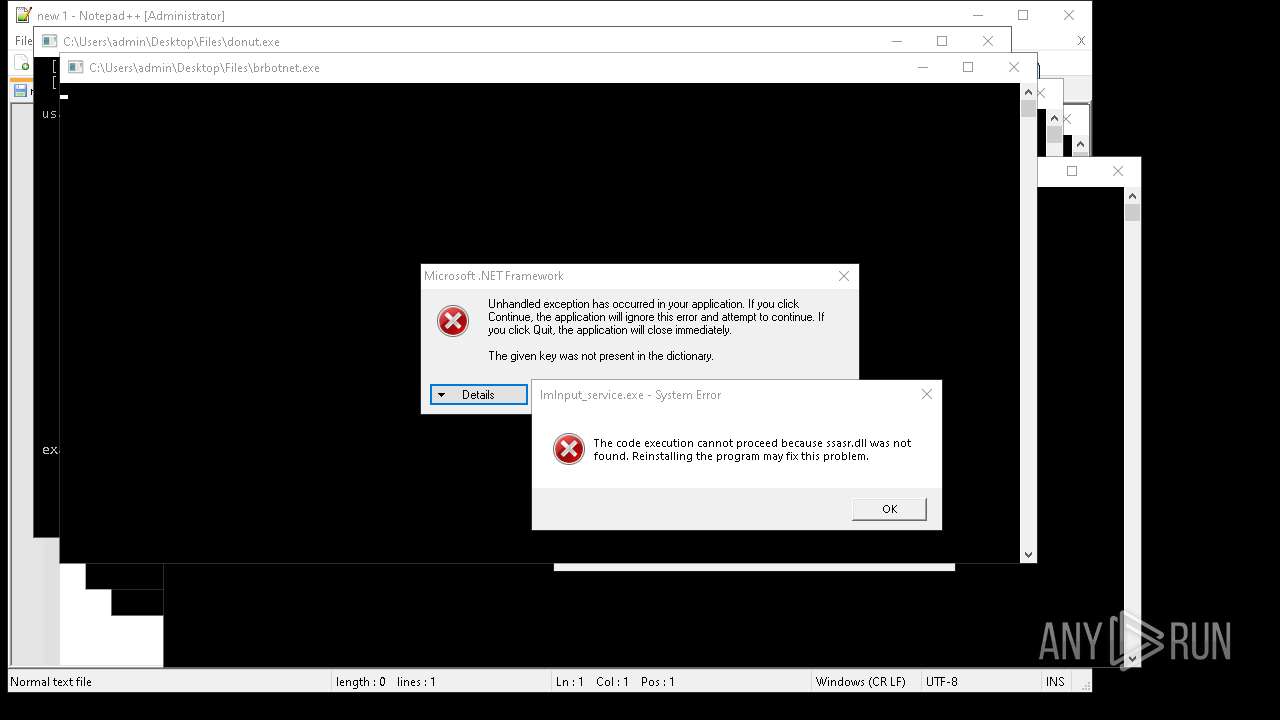Close the donut.exe console window
The height and width of the screenshot is (720, 1280).
point(988,41)
